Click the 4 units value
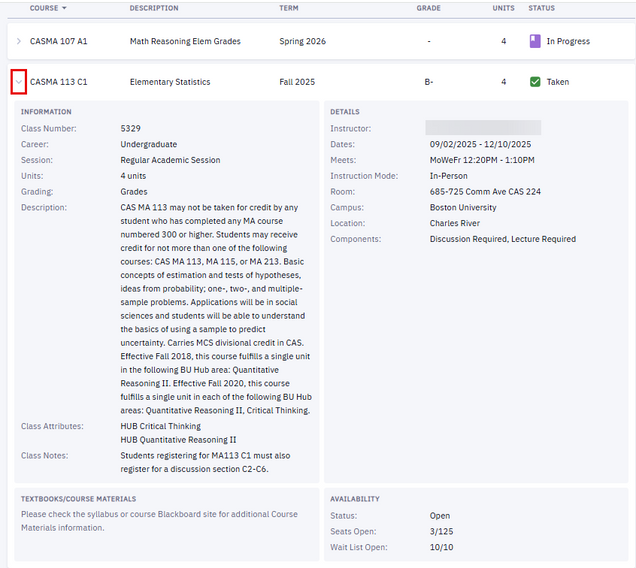The width and height of the screenshot is (636, 568). coord(133,176)
